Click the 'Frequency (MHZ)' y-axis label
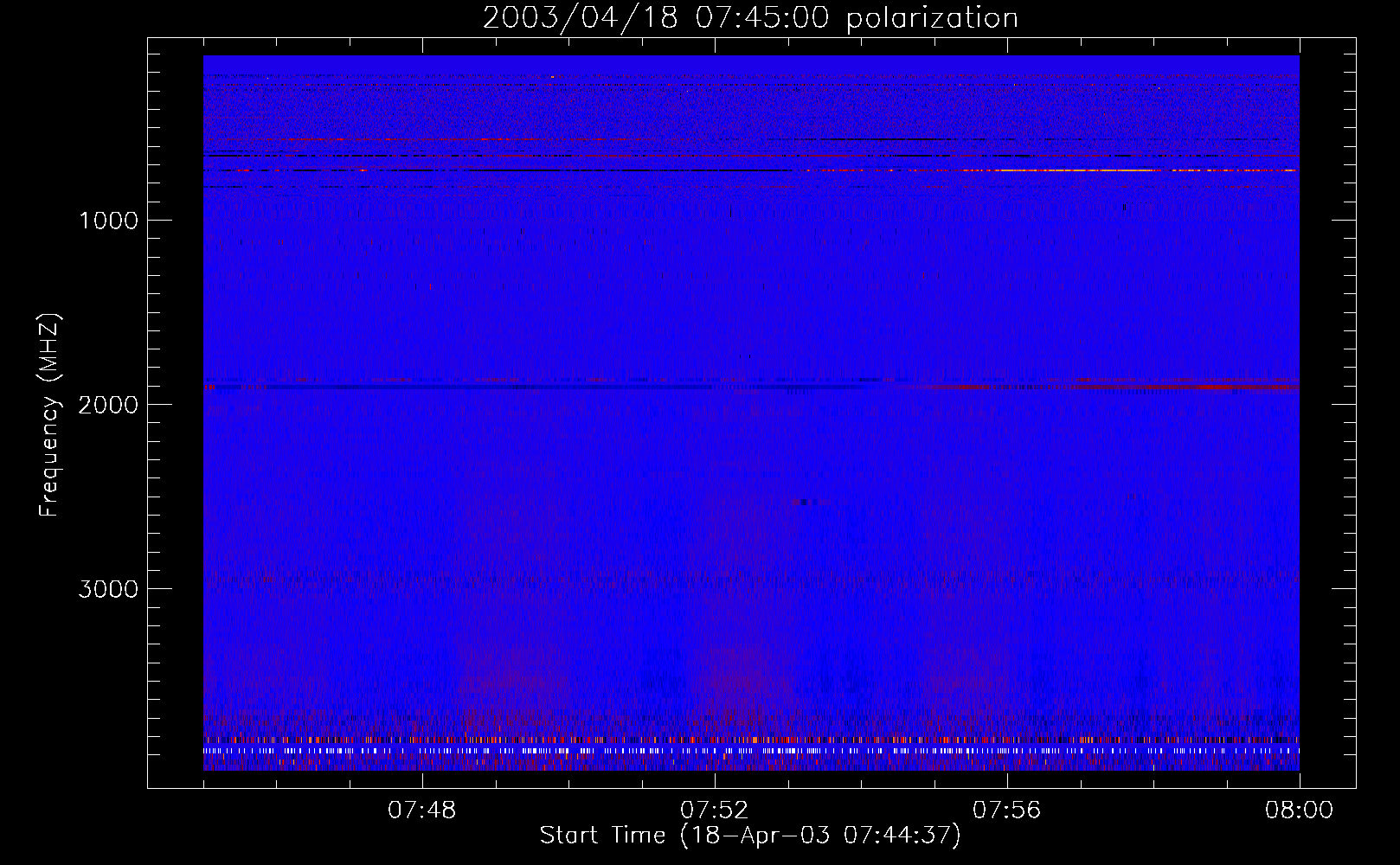 tap(48, 415)
